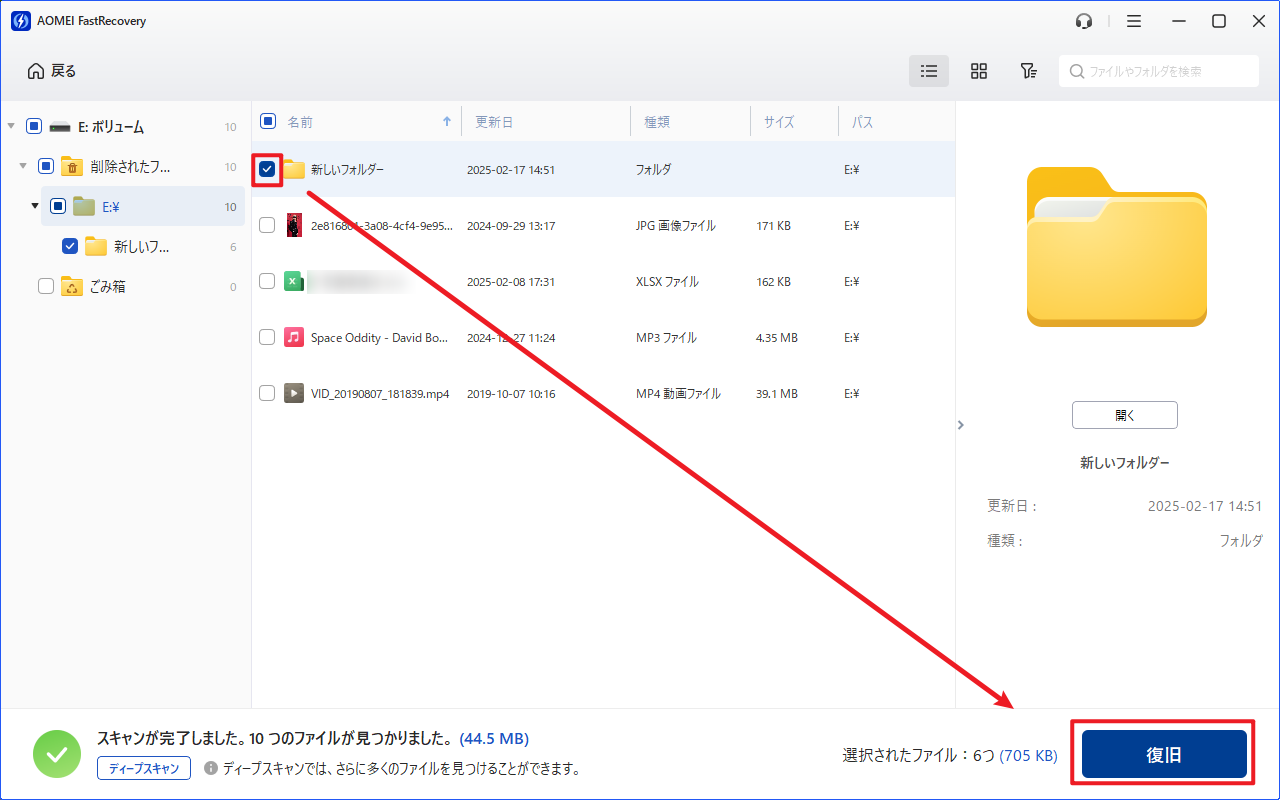Switch to grid thumbnail view
Screen dimensions: 1280x800
[x=979, y=71]
